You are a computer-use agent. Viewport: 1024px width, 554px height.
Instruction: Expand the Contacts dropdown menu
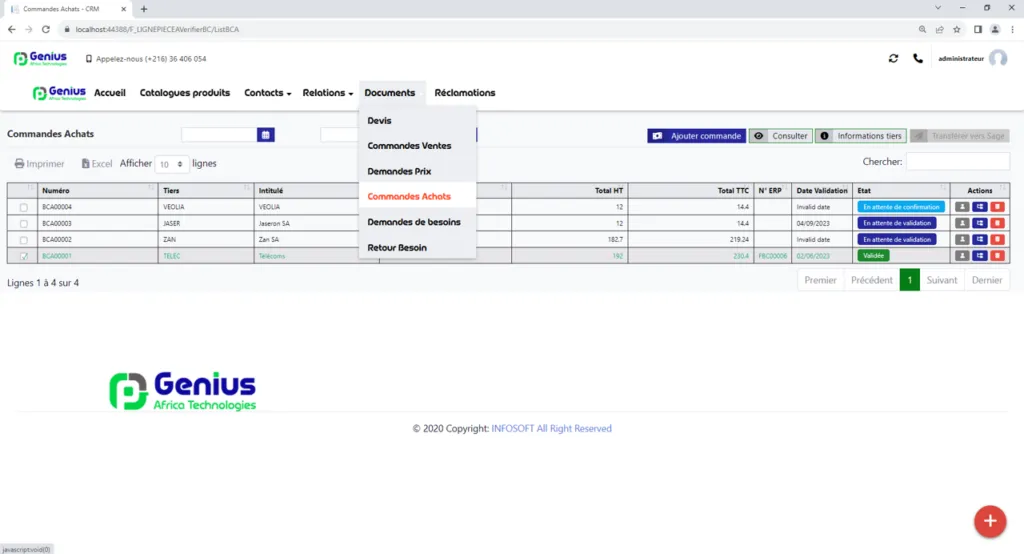[x=268, y=93]
